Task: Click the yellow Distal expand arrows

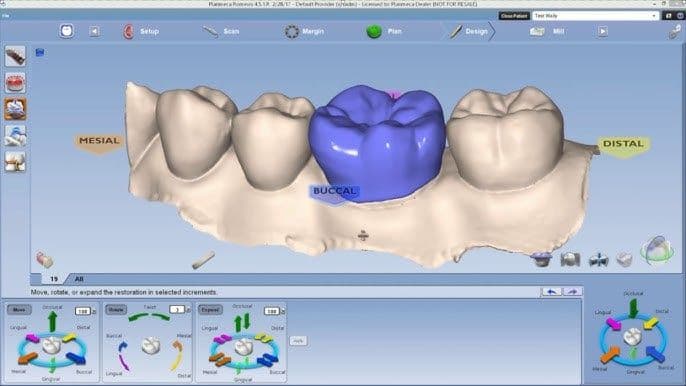Action: pos(264,338)
